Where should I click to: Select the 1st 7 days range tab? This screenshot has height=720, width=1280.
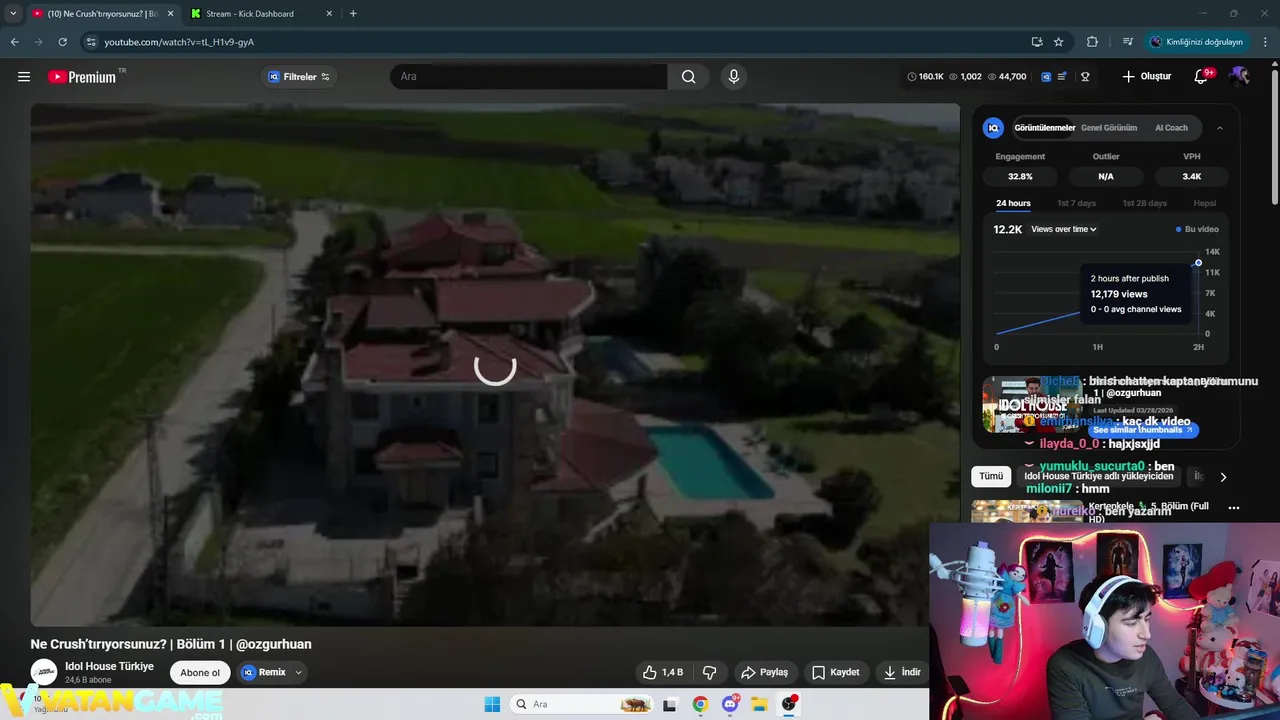[x=1076, y=203]
